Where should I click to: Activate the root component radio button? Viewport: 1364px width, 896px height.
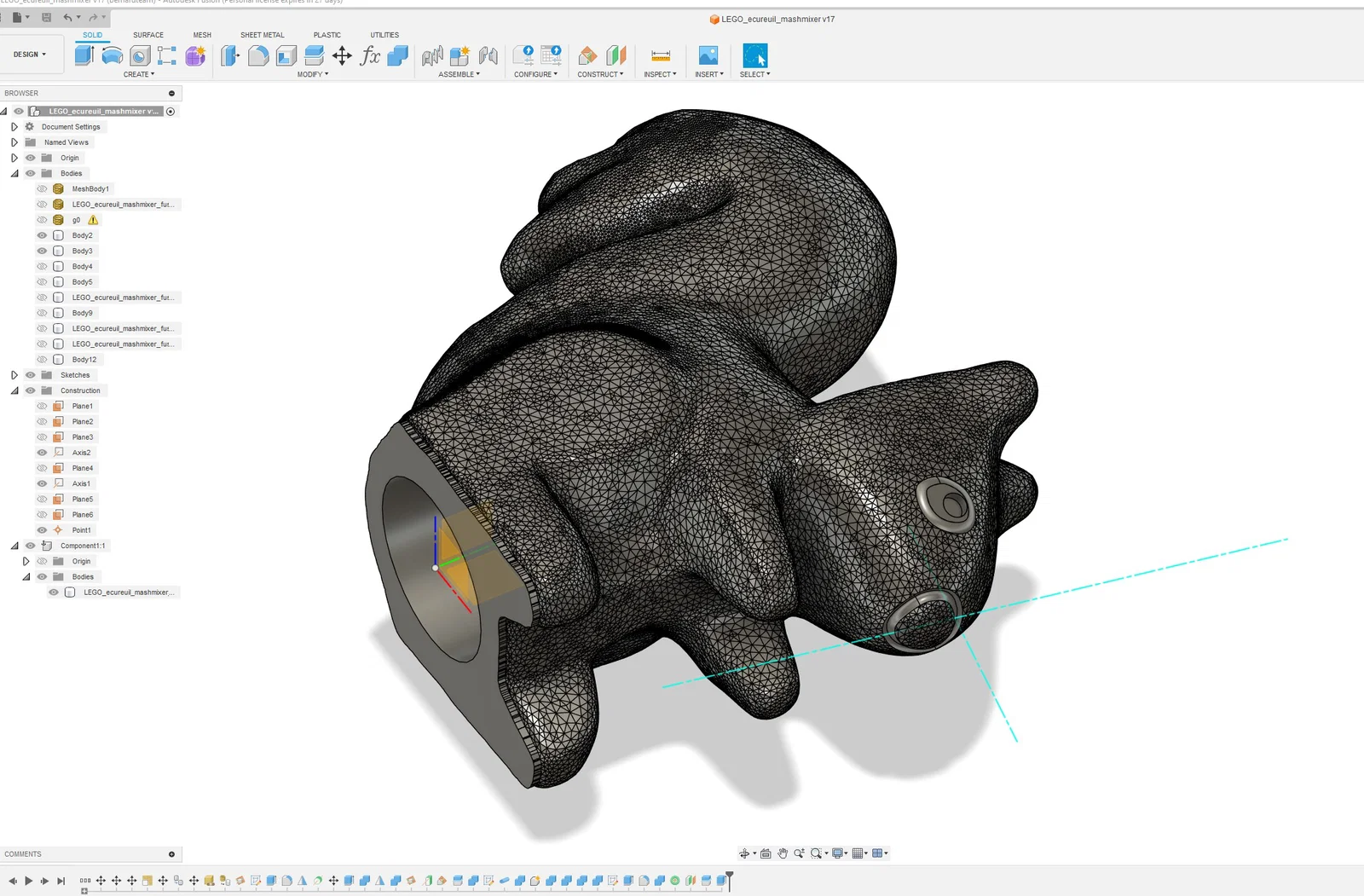[170, 112]
